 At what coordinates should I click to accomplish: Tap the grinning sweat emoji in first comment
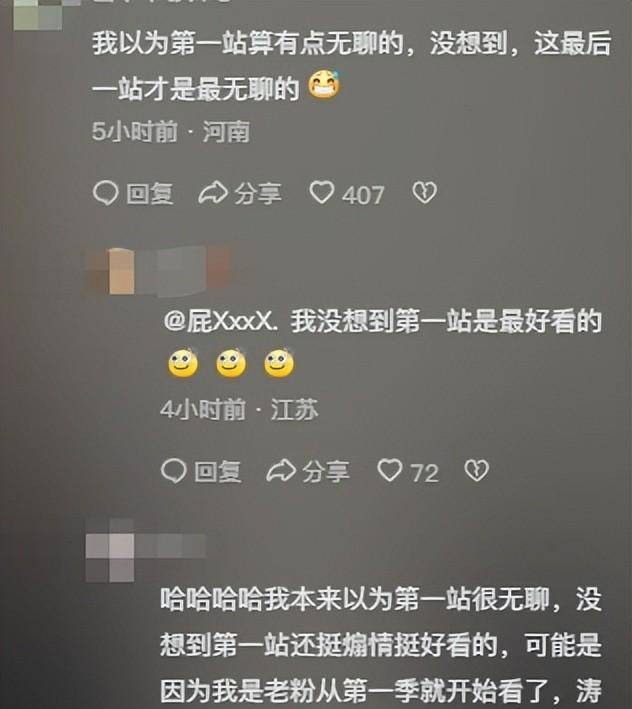324,85
